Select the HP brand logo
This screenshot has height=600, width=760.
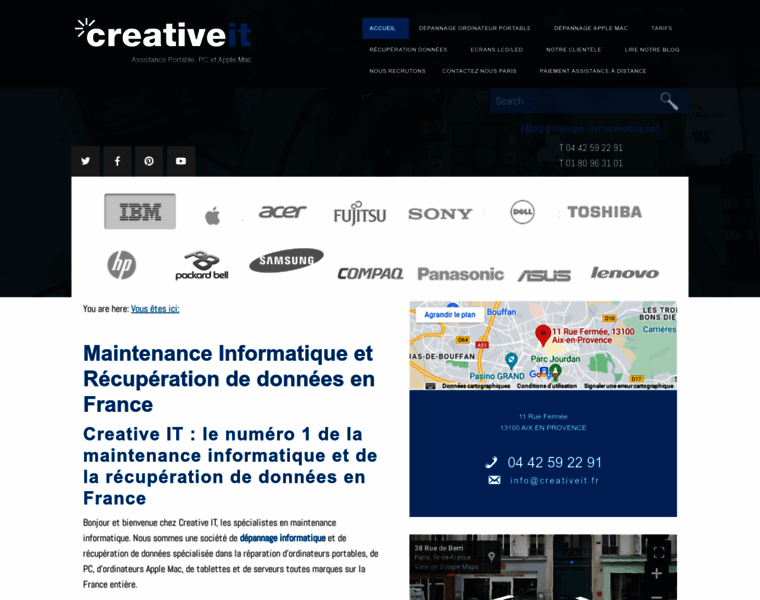pyautogui.click(x=122, y=265)
